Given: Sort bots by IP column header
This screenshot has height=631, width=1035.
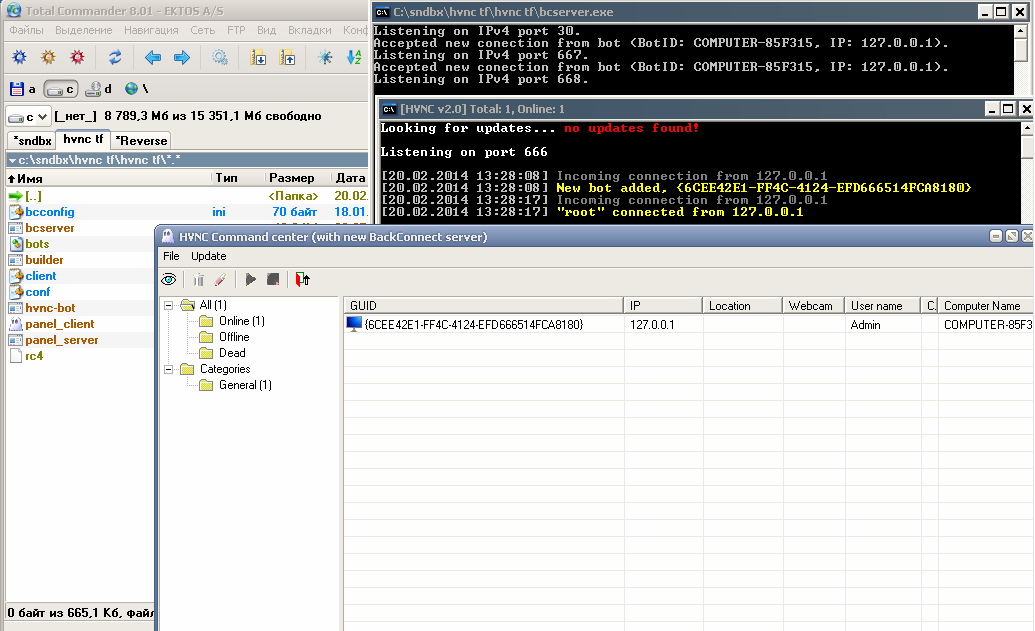Looking at the screenshot, I should pyautogui.click(x=663, y=306).
